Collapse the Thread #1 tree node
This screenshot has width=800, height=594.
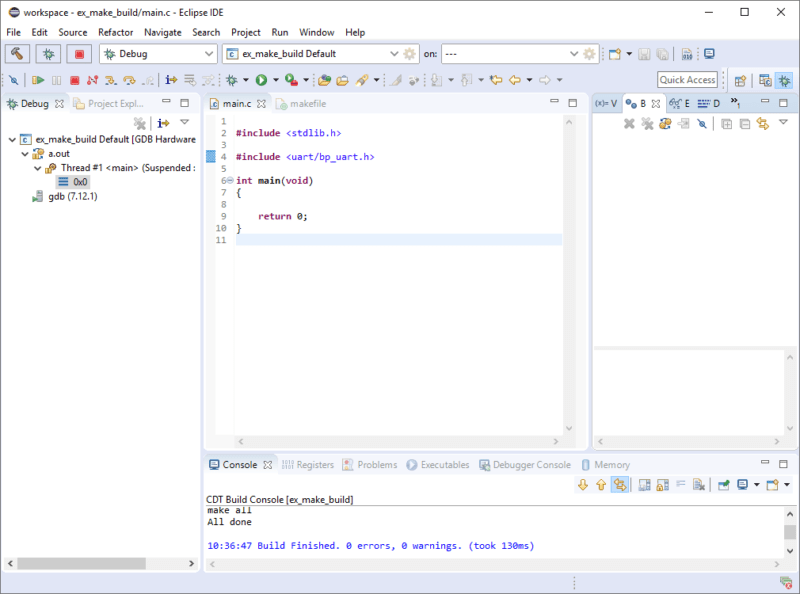pyautogui.click(x=38, y=167)
